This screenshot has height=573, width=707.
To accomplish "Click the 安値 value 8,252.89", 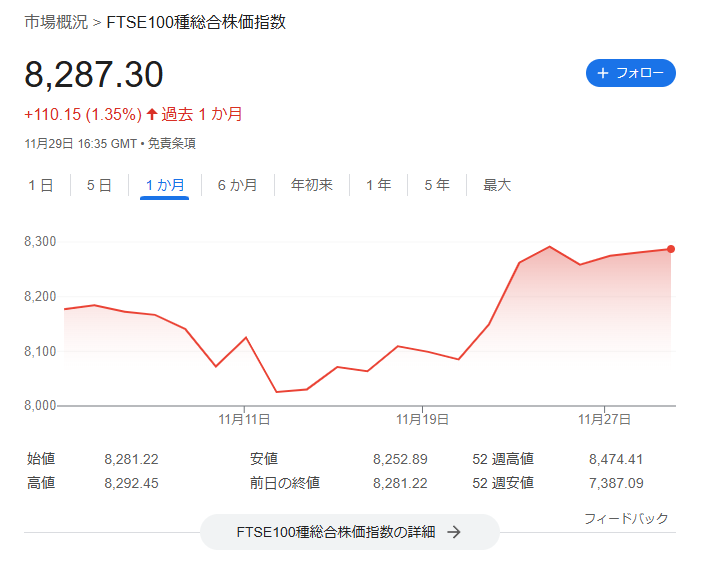I will point(400,459).
